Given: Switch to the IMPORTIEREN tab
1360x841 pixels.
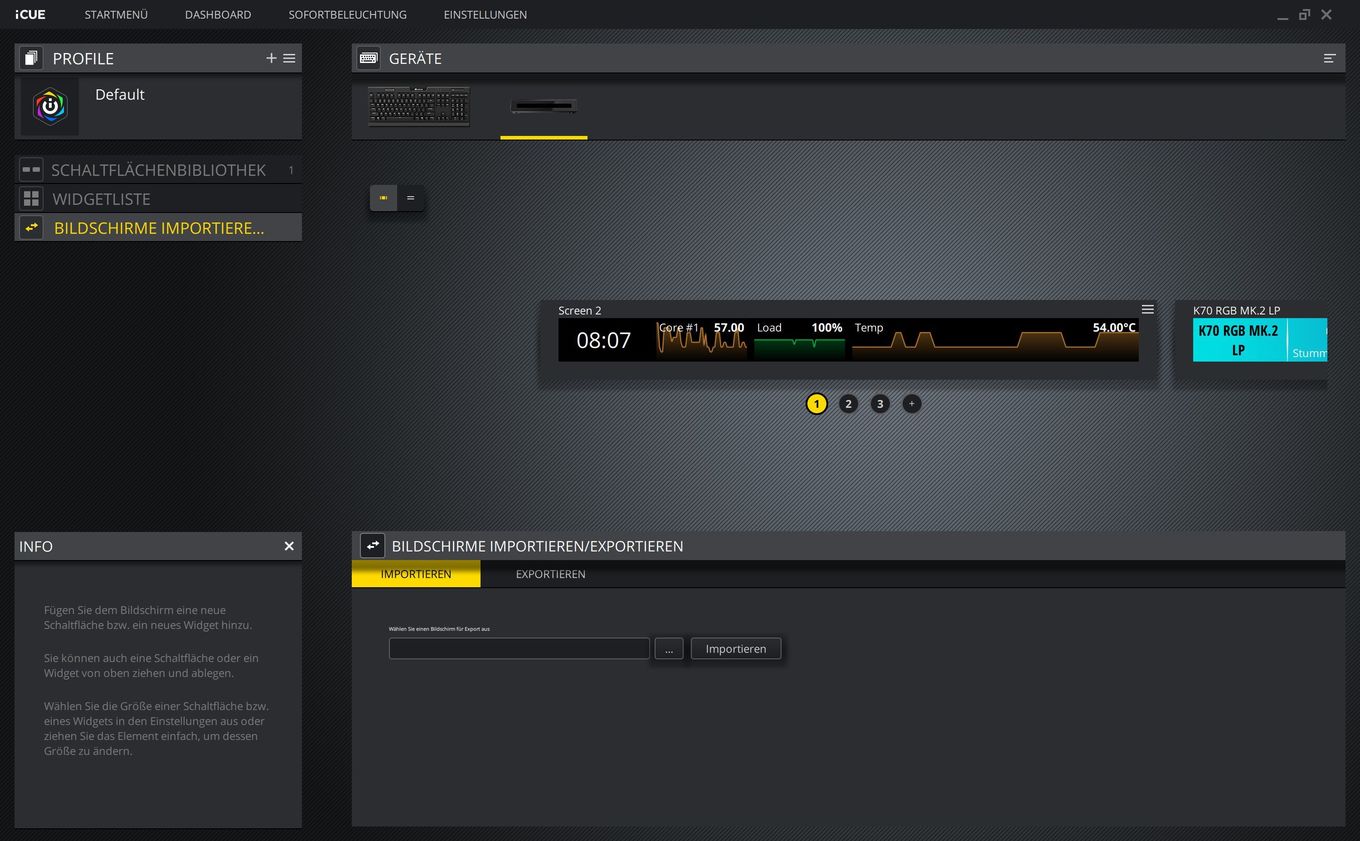Looking at the screenshot, I should tap(416, 574).
